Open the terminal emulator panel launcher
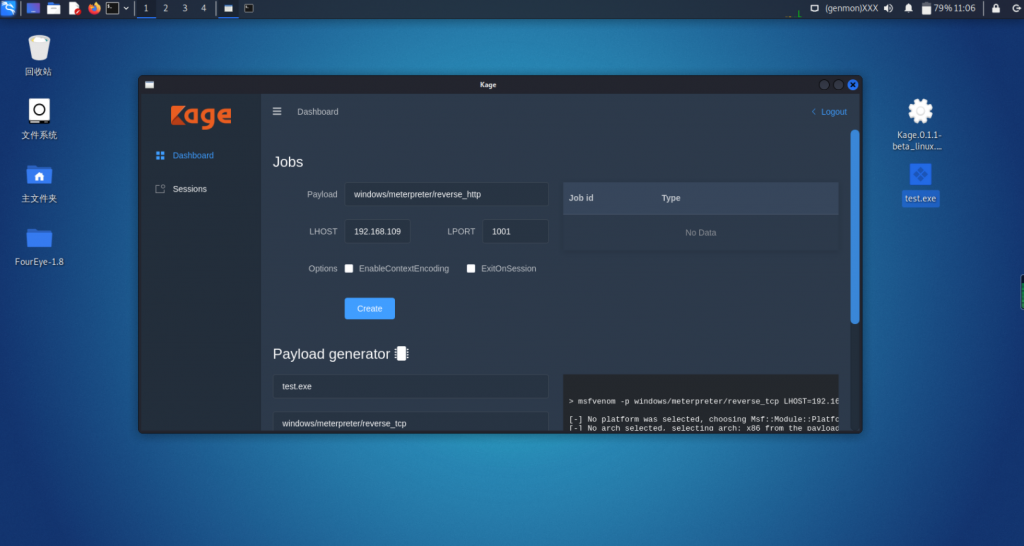This screenshot has width=1024, height=546. (x=112, y=8)
